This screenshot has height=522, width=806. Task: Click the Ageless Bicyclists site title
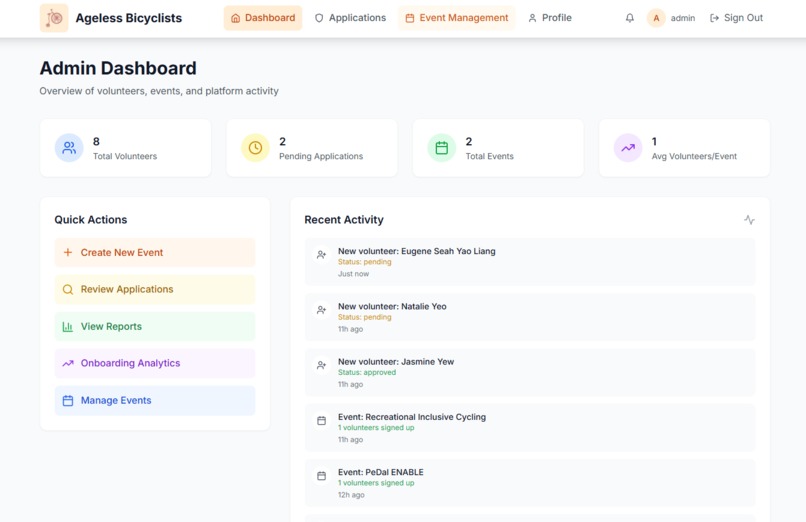129,18
